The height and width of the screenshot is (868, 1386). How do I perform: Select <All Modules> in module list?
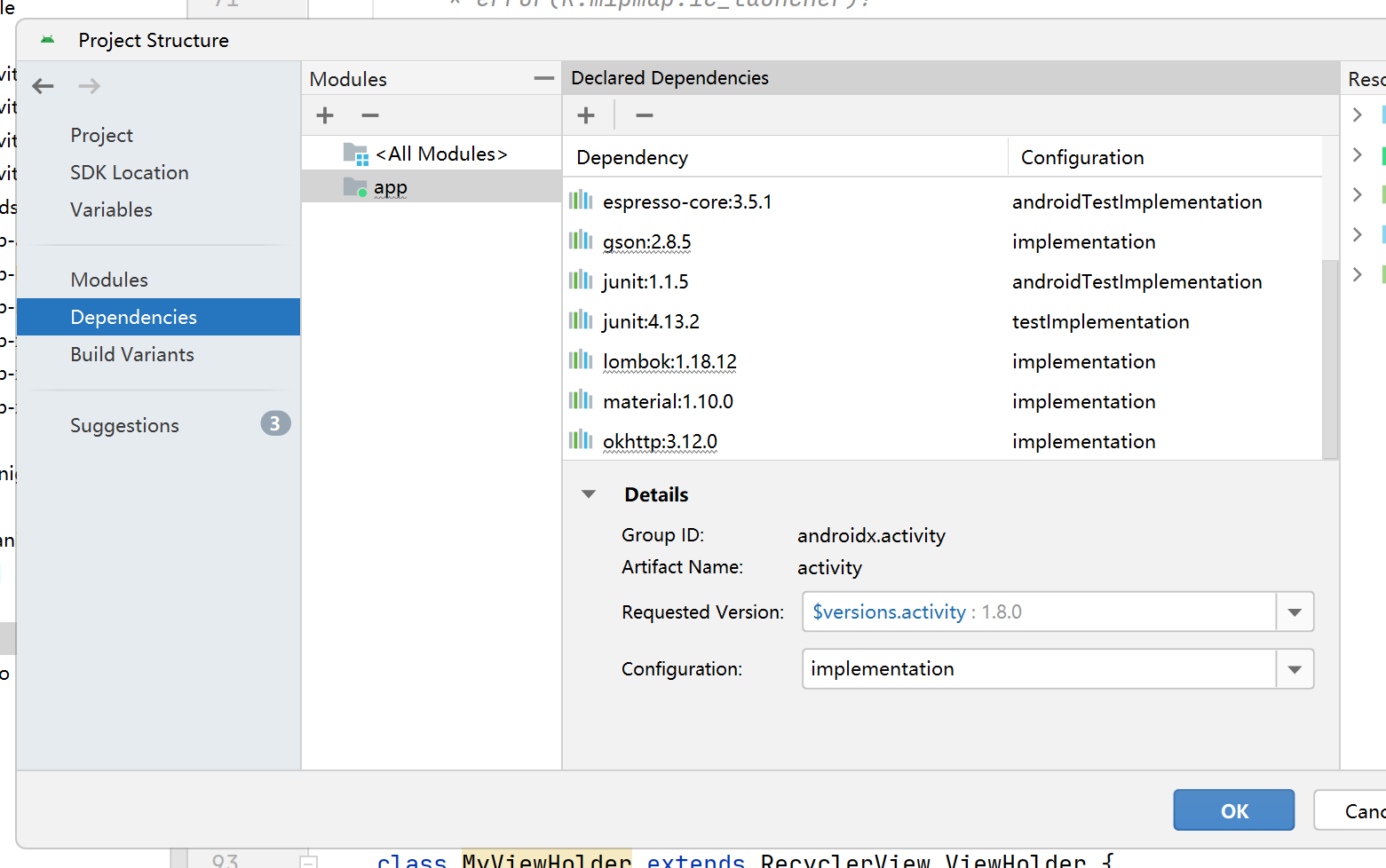pos(441,154)
